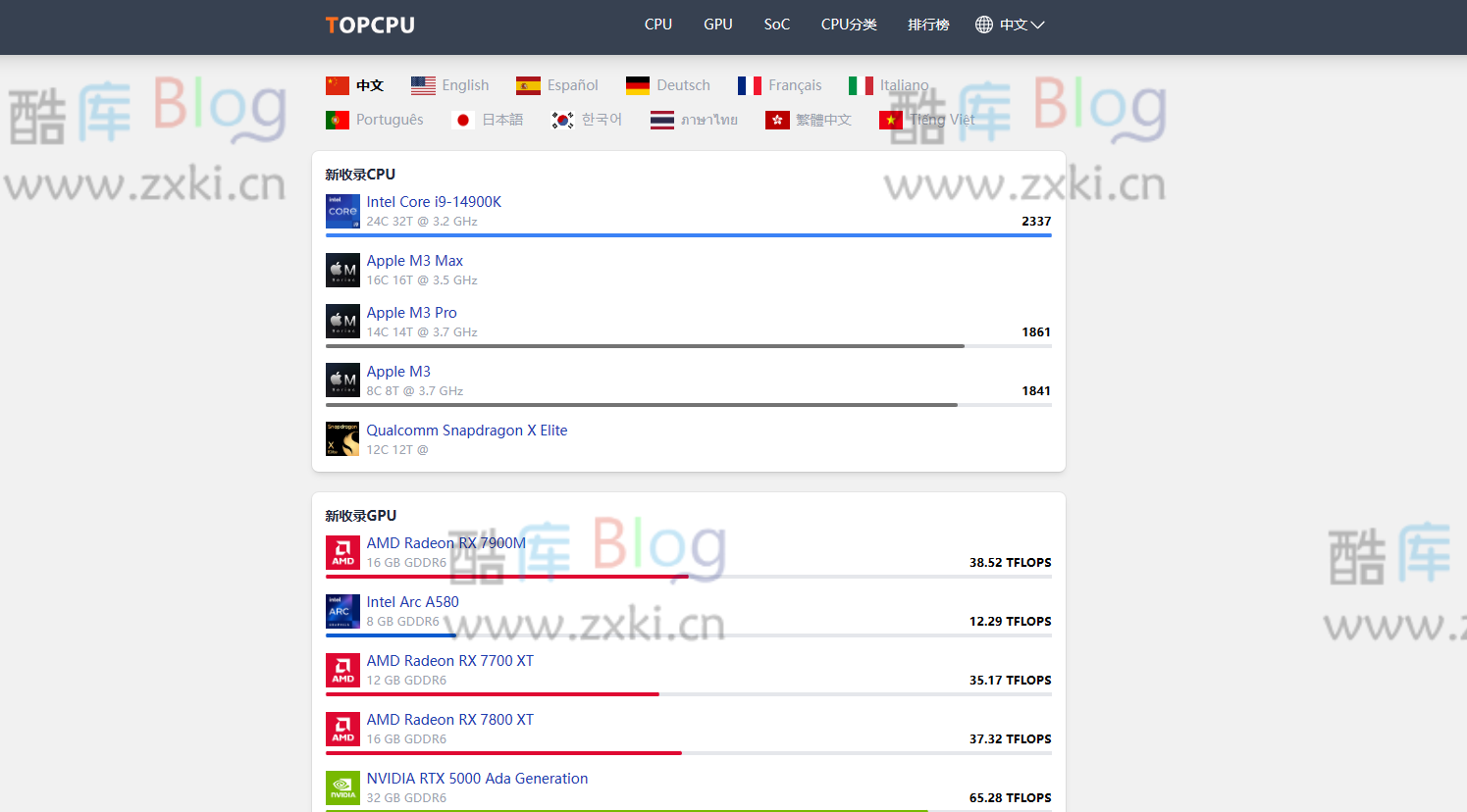Select the 日本語 language option
Screen dimensions: 1467x812
501,120
